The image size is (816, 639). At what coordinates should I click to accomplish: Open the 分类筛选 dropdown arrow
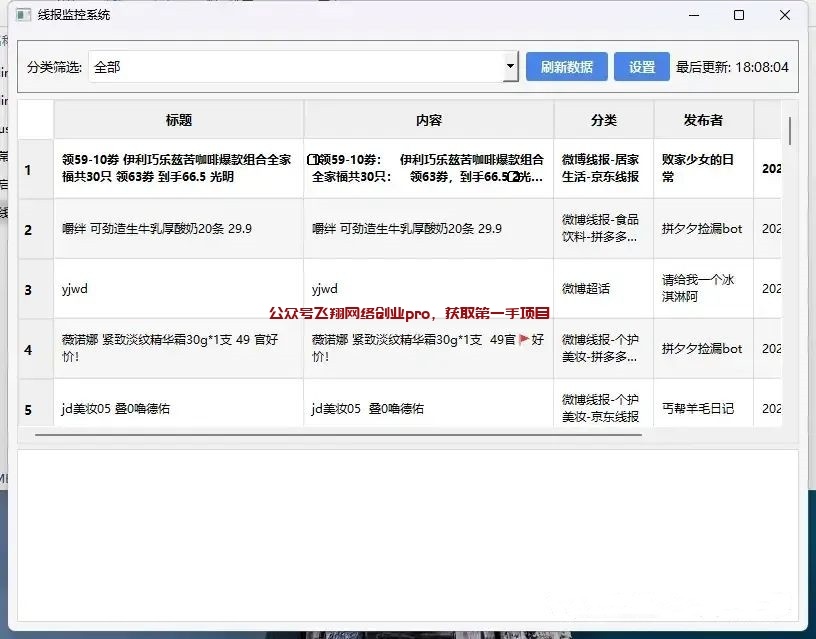click(510, 67)
